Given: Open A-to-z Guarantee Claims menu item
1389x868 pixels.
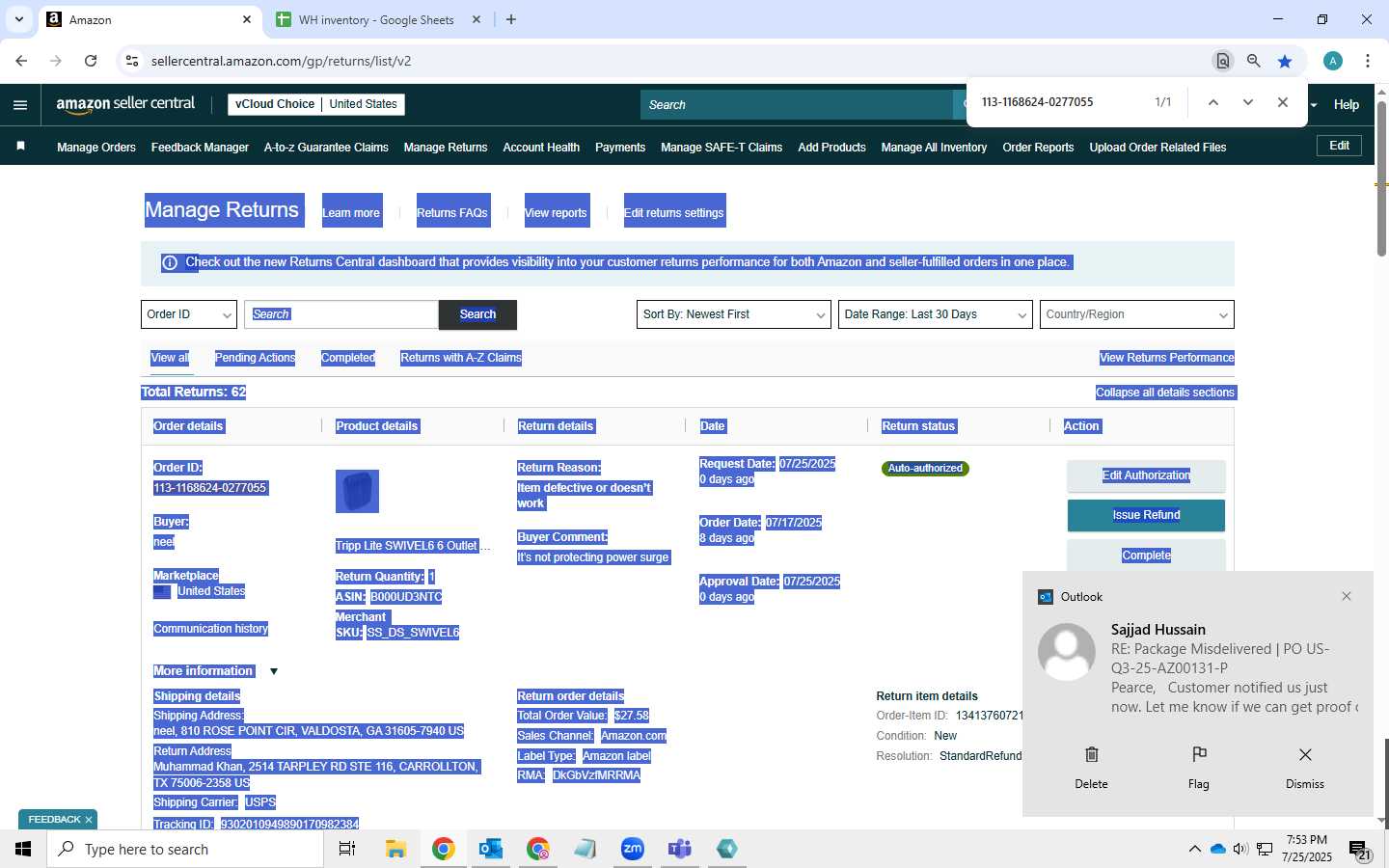Looking at the screenshot, I should tap(326, 148).
